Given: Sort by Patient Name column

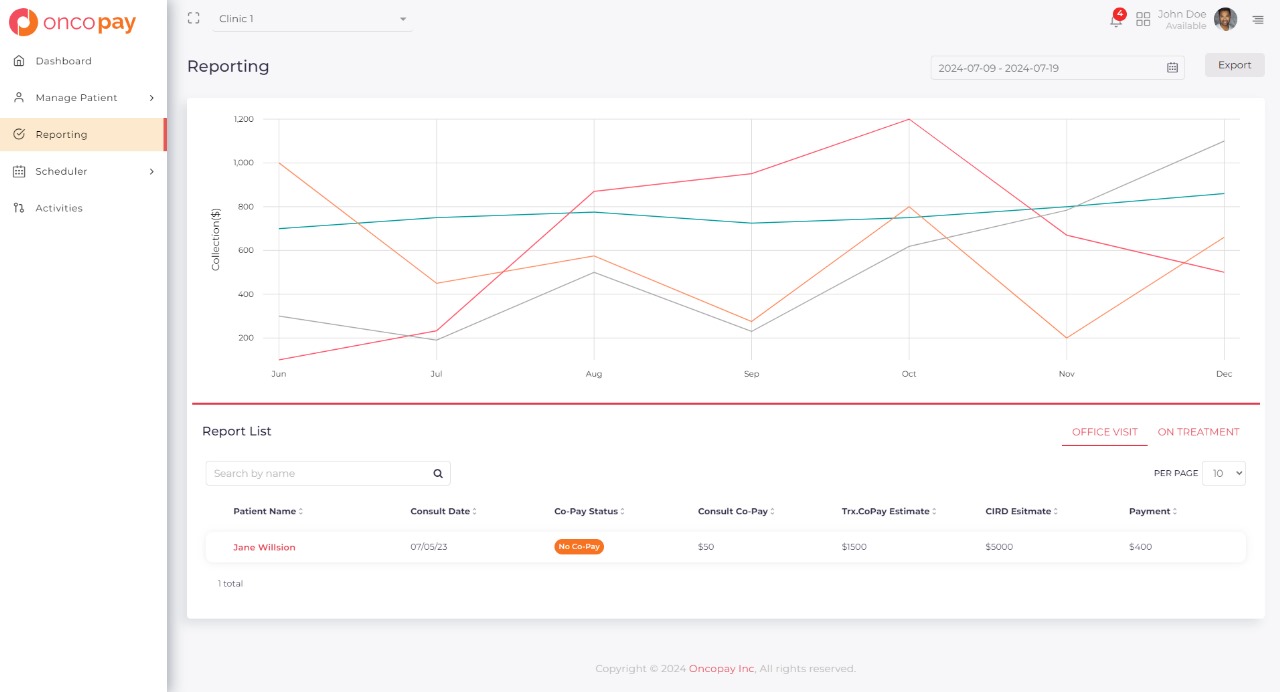Looking at the screenshot, I should pyautogui.click(x=268, y=511).
